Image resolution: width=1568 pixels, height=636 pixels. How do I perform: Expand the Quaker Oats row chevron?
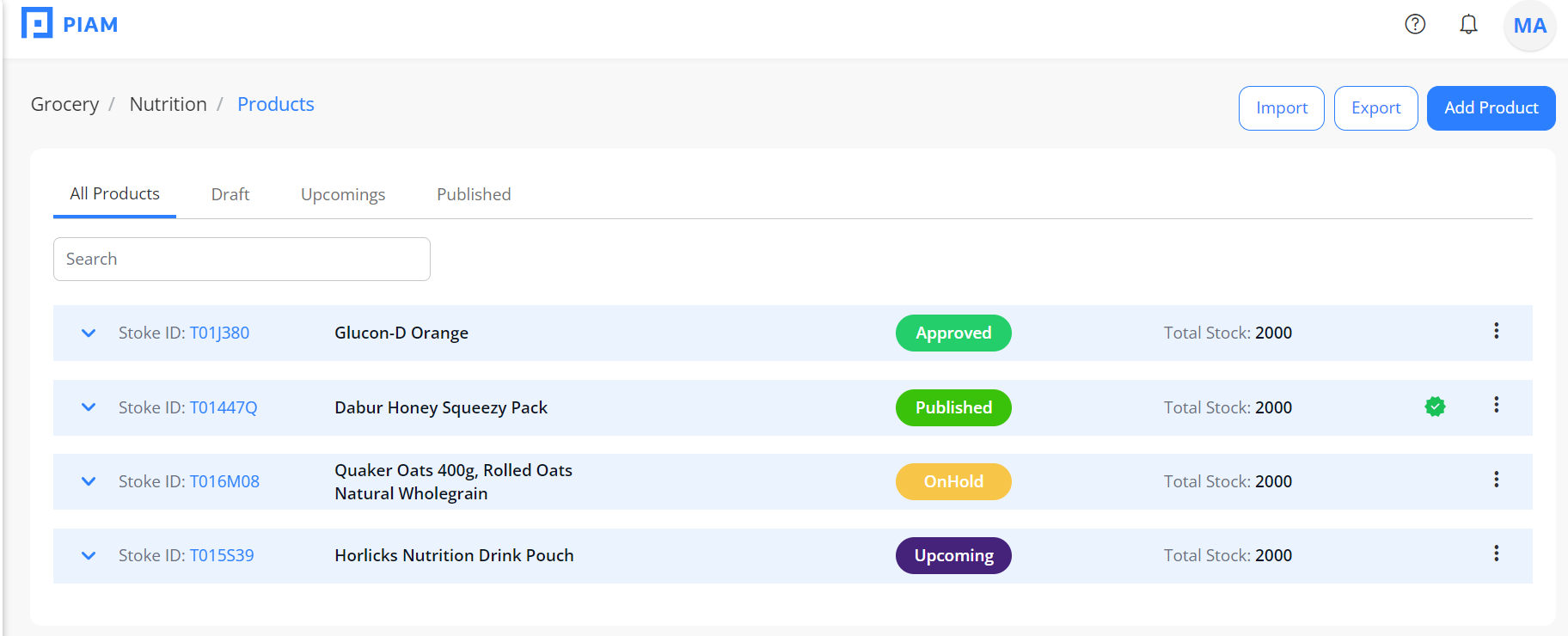pyautogui.click(x=89, y=481)
